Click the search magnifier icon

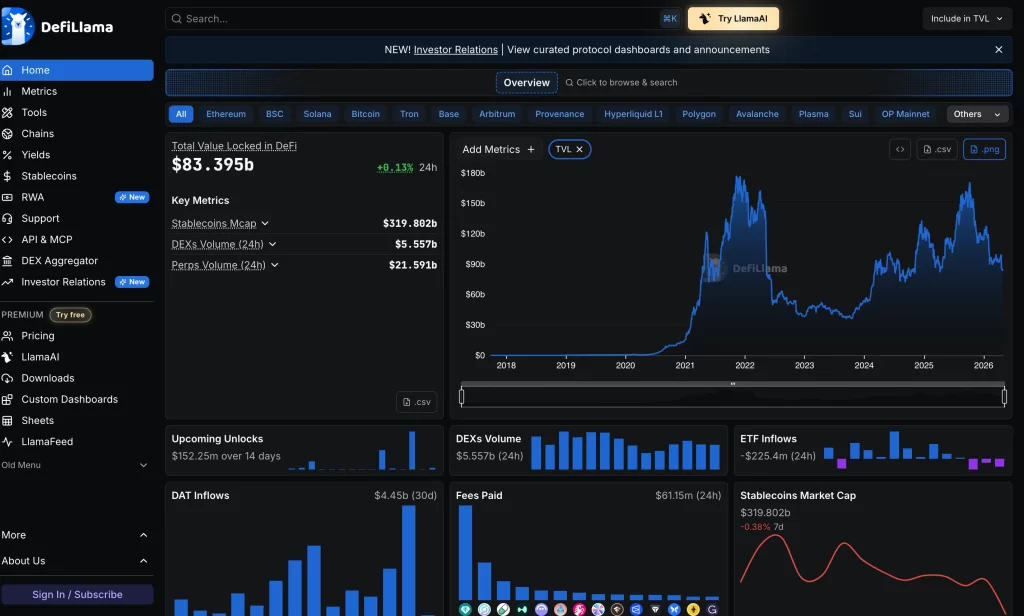tap(176, 19)
